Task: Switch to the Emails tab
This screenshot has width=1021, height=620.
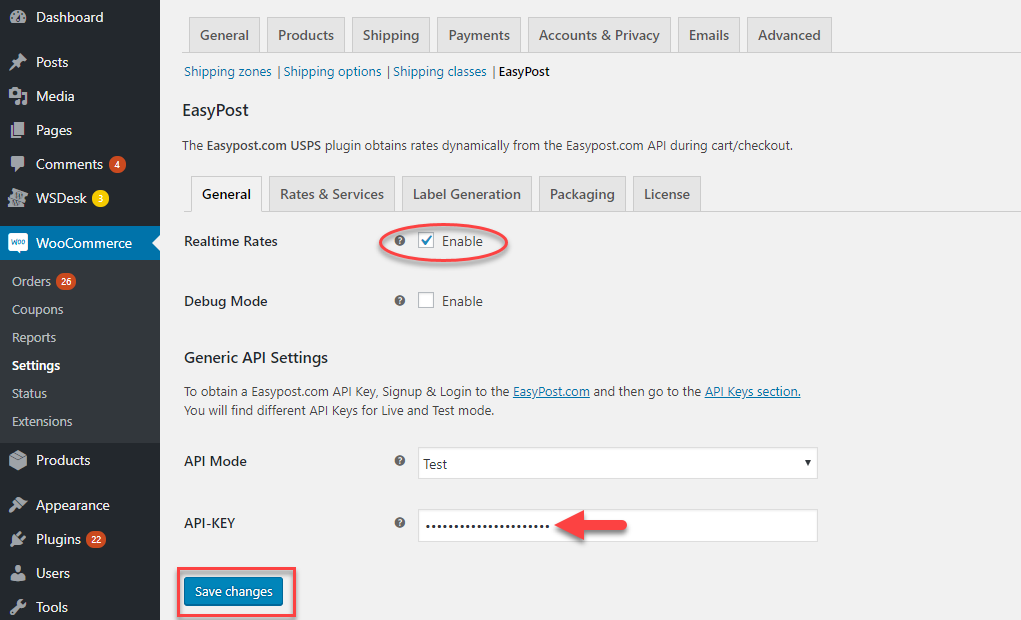Action: tap(709, 35)
